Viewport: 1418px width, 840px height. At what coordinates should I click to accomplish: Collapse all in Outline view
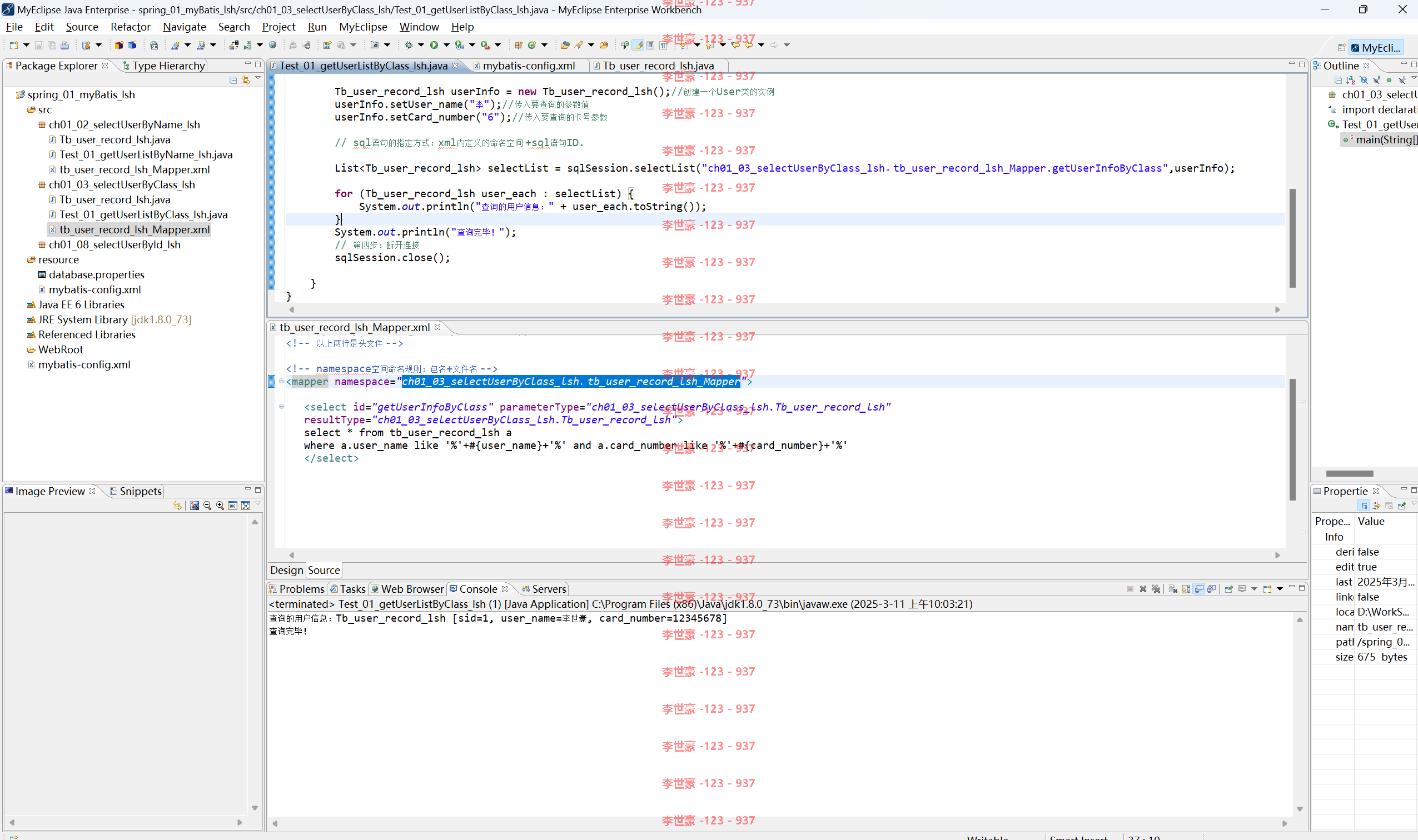click(1338, 81)
